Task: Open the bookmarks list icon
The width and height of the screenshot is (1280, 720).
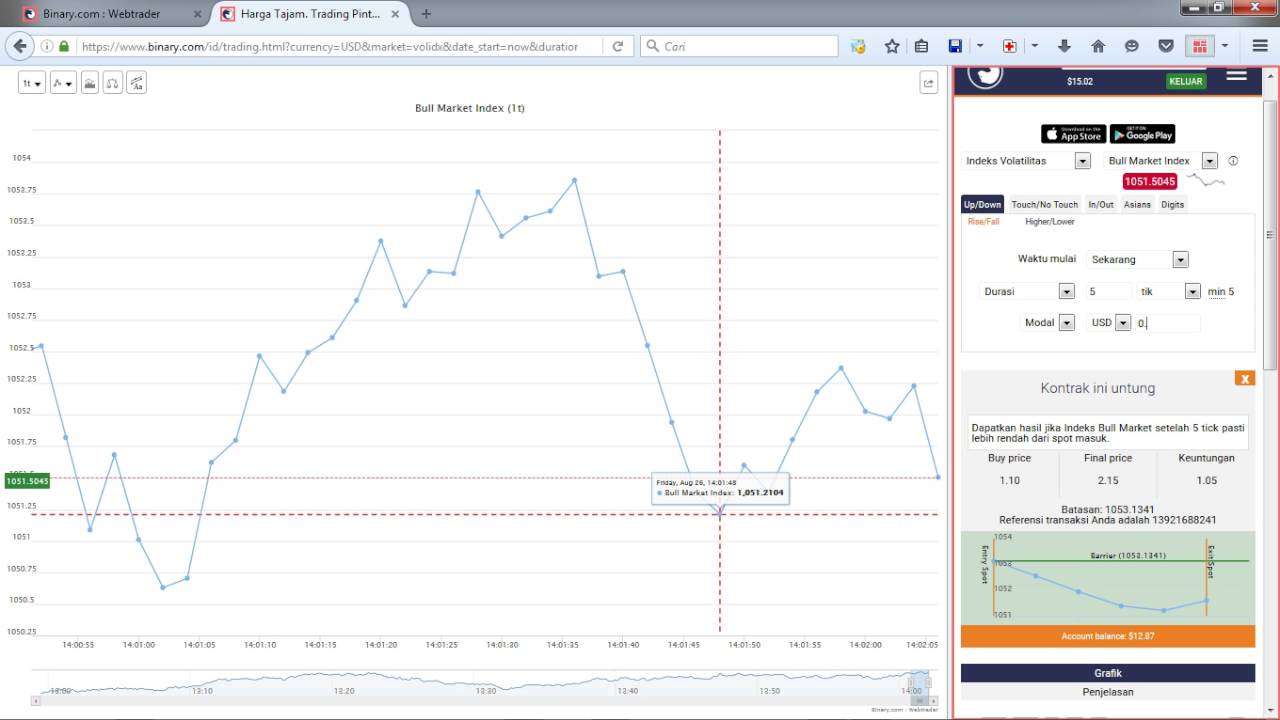Action: tap(922, 46)
